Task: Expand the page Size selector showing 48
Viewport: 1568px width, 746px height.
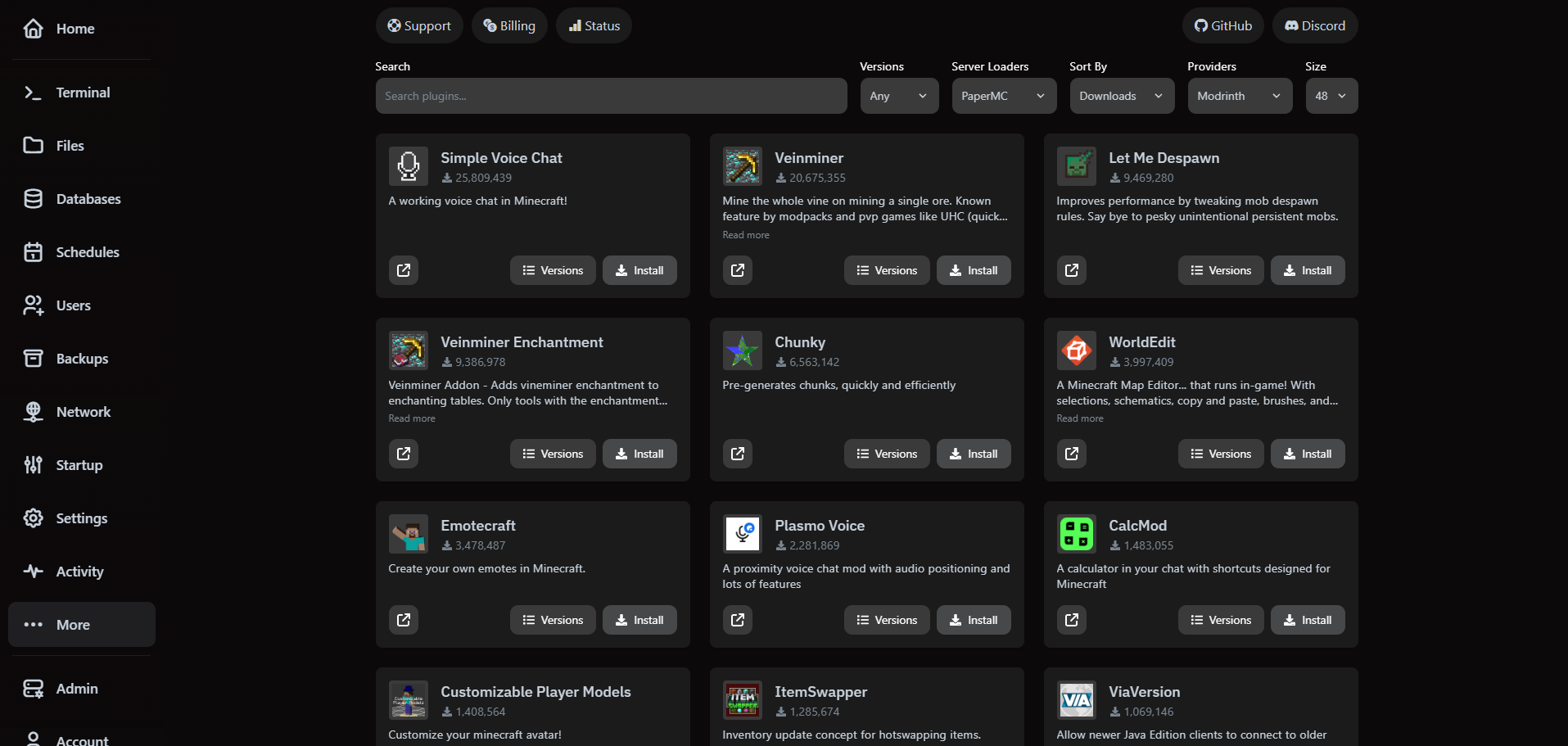Action: click(1331, 96)
